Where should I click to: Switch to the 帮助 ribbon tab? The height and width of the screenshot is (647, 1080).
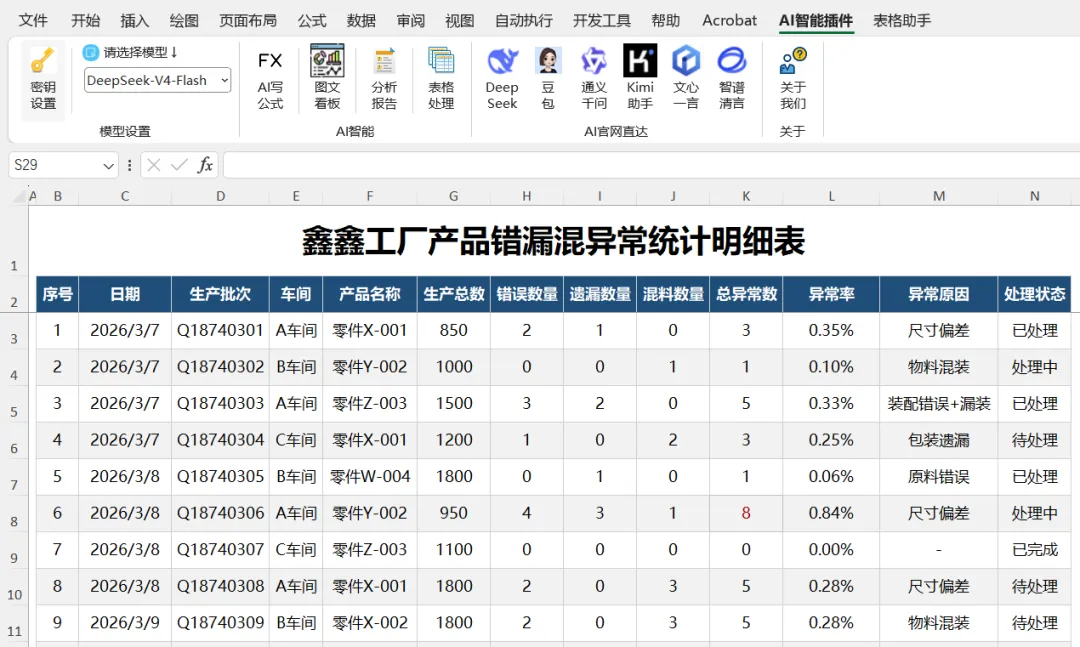665,21
